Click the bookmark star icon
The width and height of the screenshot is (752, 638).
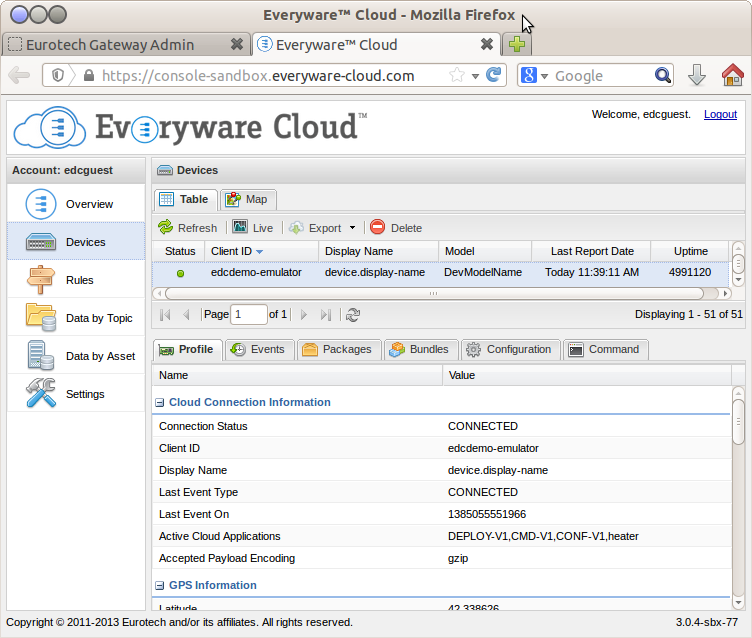[x=457, y=75]
